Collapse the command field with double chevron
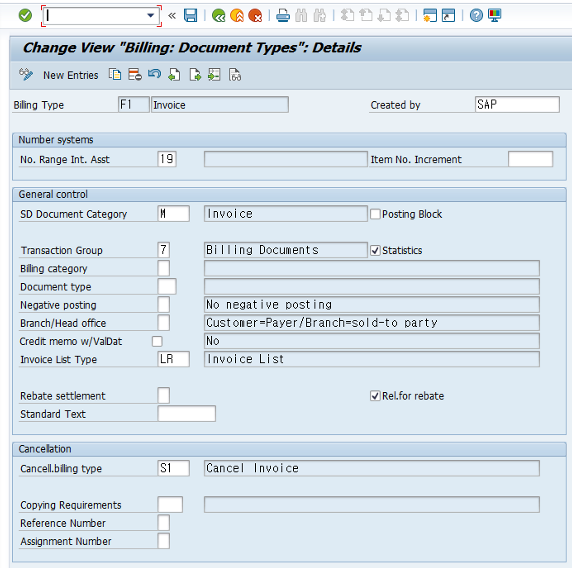The image size is (572, 568). point(172,16)
